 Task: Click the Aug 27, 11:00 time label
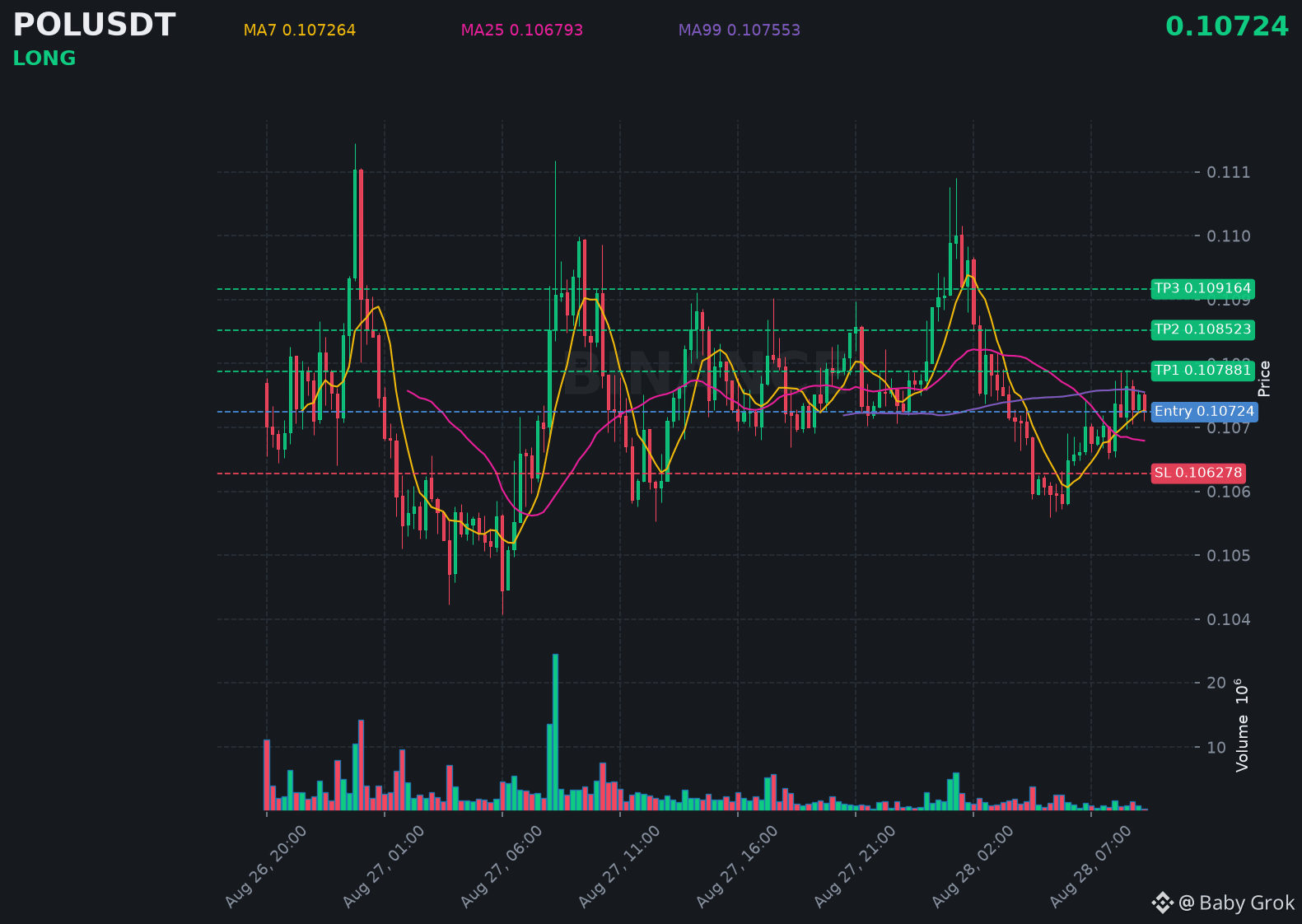point(619,866)
